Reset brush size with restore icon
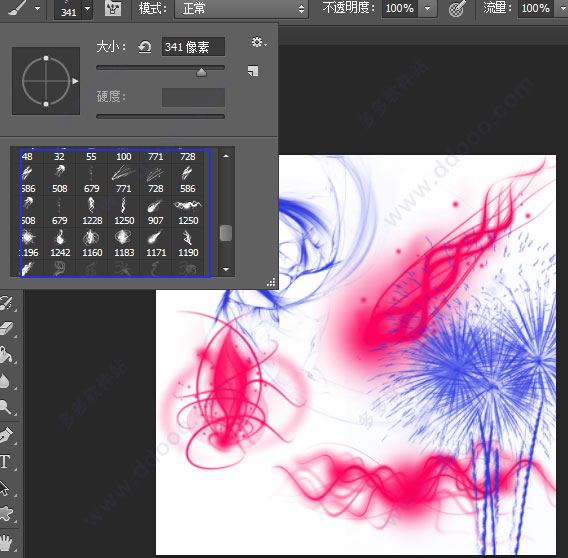The image size is (568, 558). tap(145, 47)
